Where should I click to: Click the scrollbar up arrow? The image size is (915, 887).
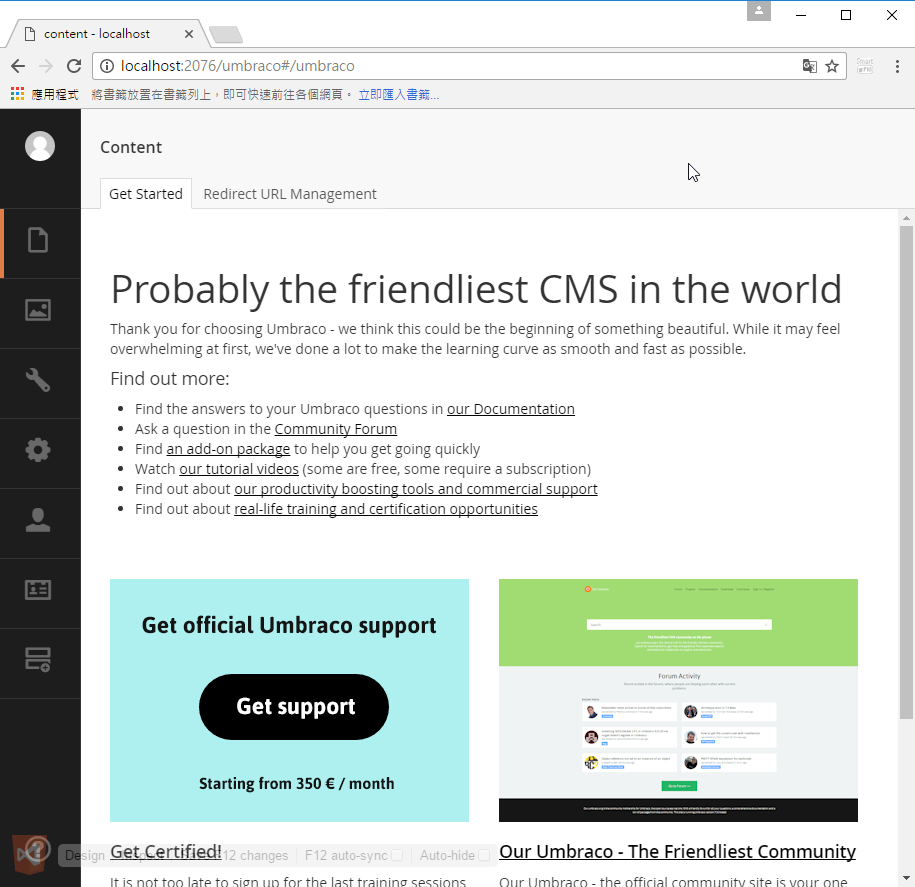coord(906,218)
